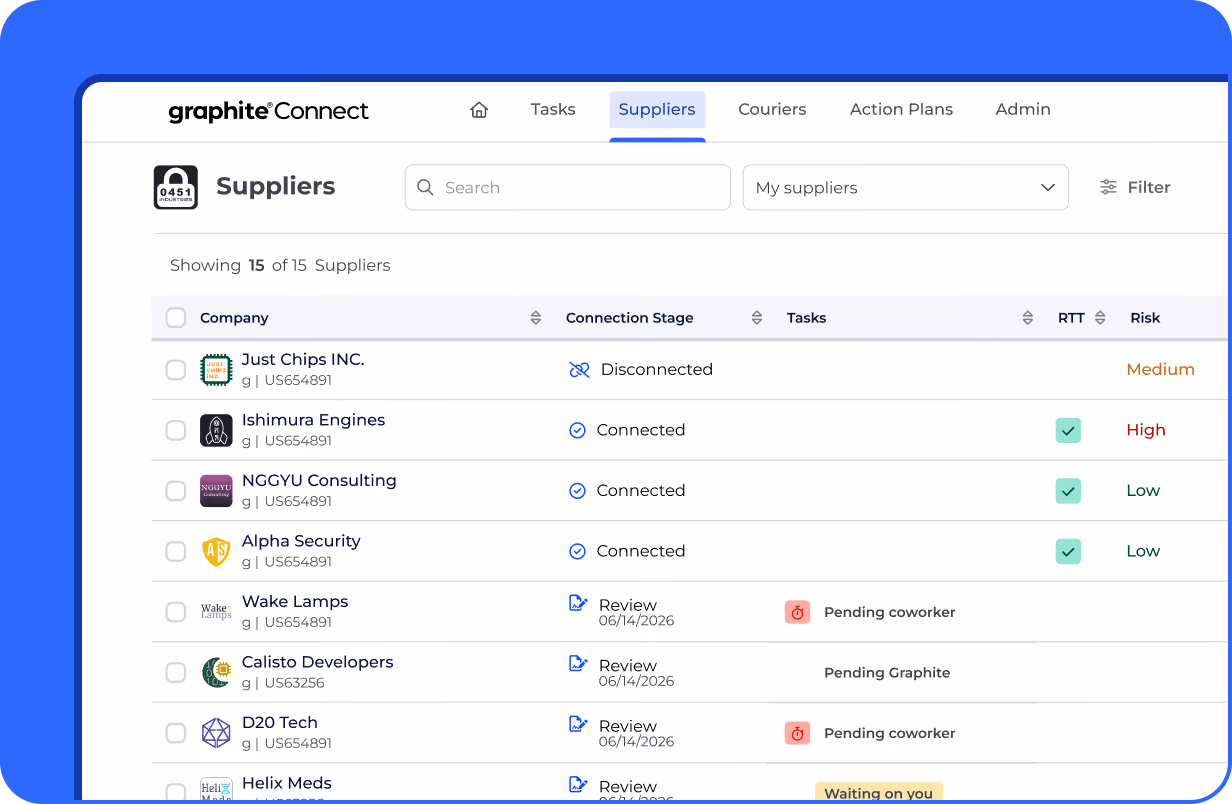
Task: Click timer icon in Wake Lamps tasks
Action: click(x=797, y=612)
